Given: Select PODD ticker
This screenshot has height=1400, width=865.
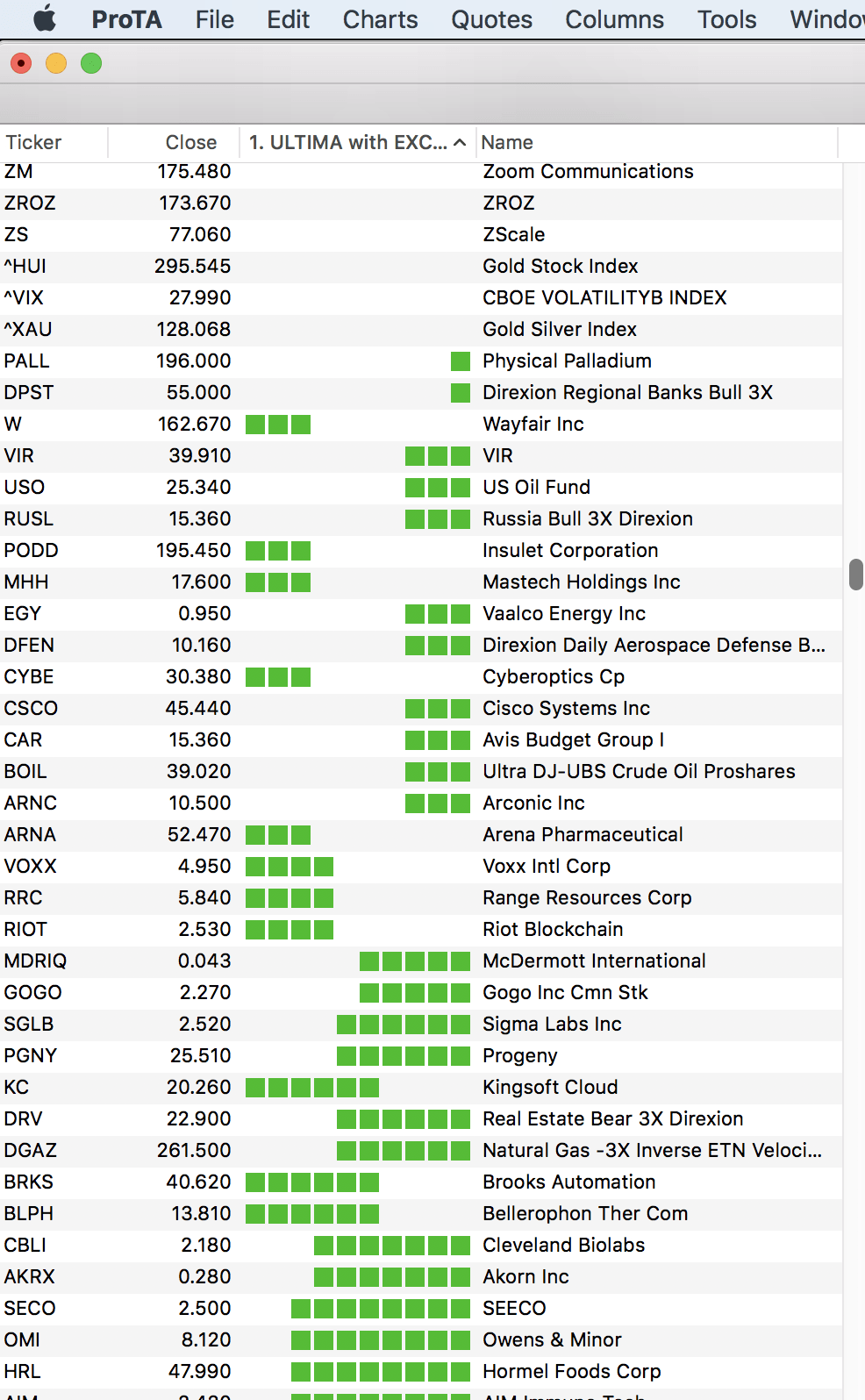Looking at the screenshot, I should pos(31,550).
